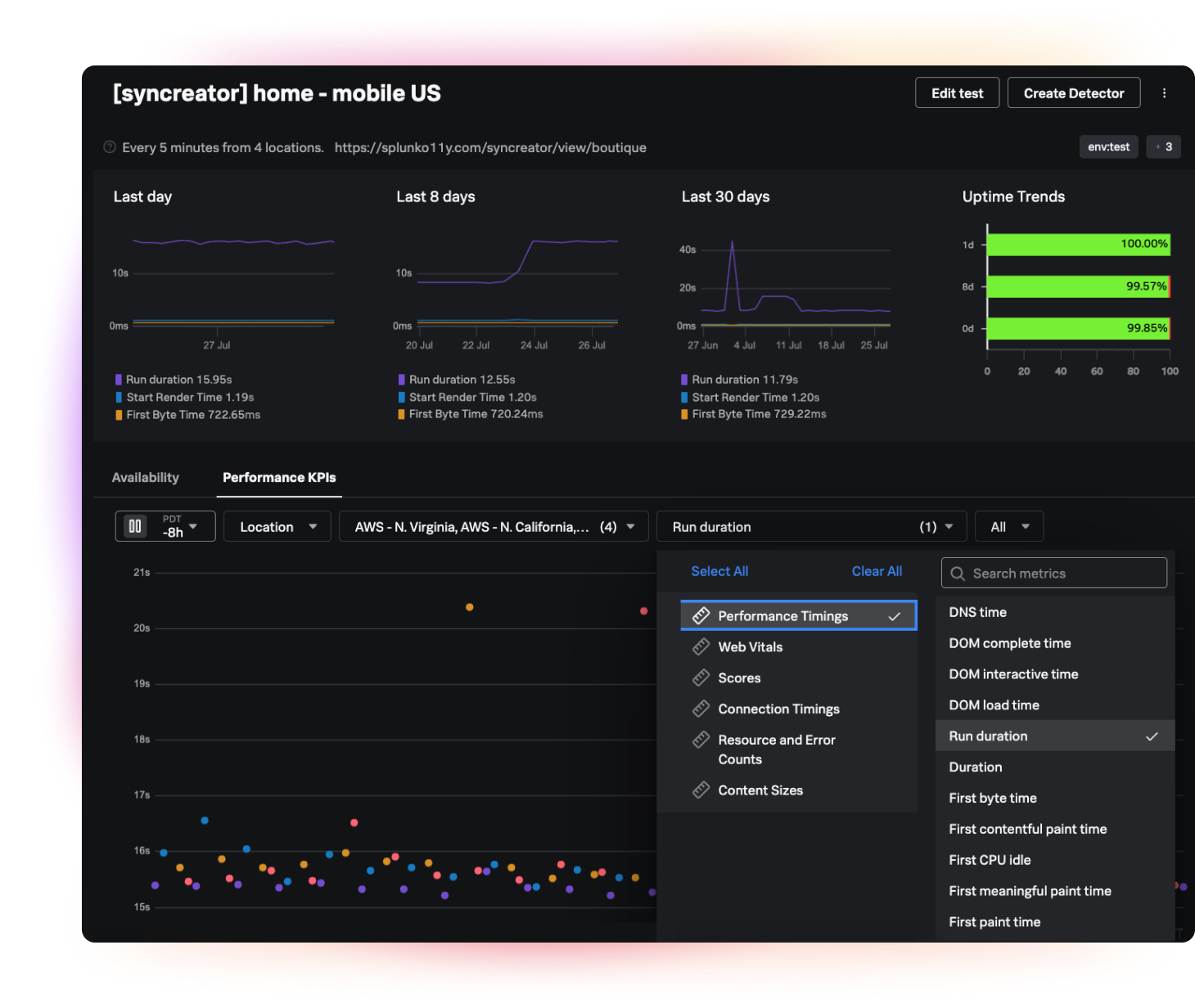The image size is (1195, 1008).
Task: Open the three-dot overflow menu
Action: click(1165, 92)
